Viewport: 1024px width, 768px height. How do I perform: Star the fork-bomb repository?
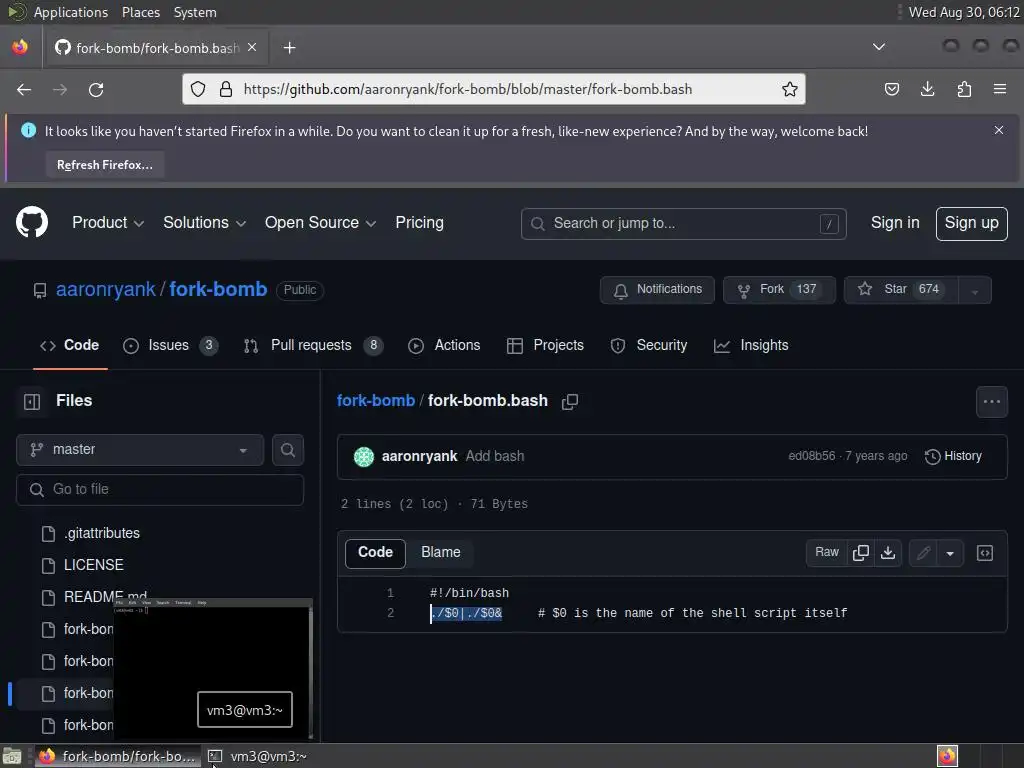point(902,290)
